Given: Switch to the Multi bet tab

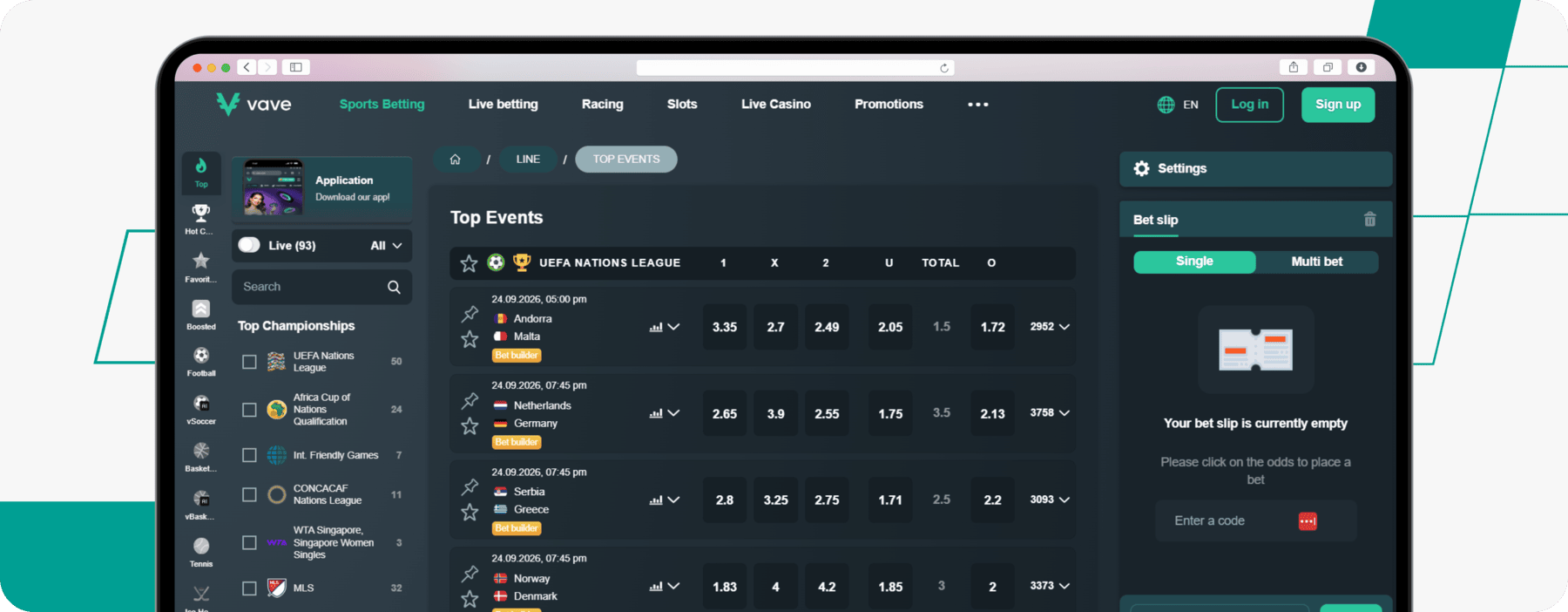Looking at the screenshot, I should (1316, 262).
